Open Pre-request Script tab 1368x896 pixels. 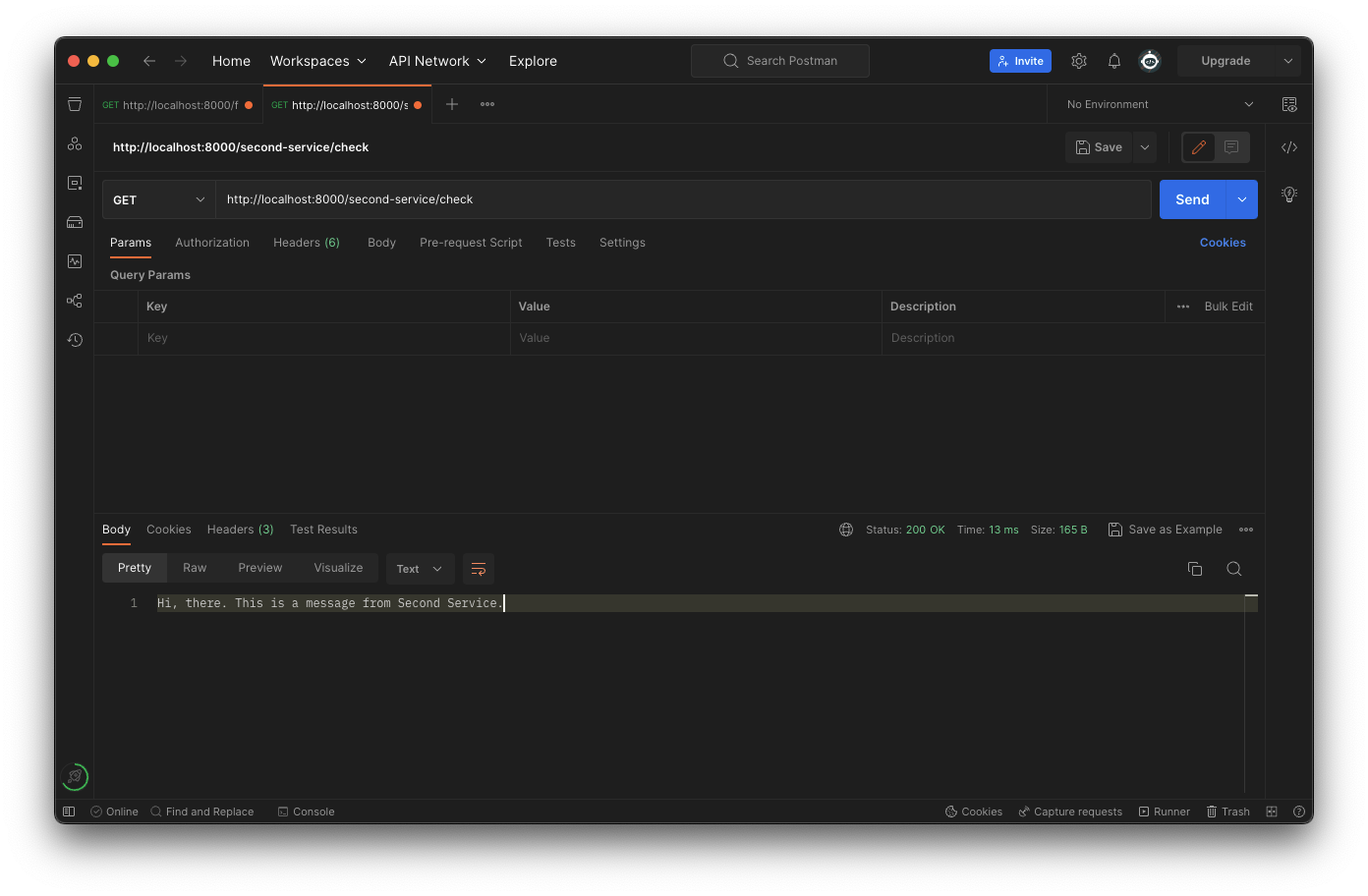click(471, 243)
